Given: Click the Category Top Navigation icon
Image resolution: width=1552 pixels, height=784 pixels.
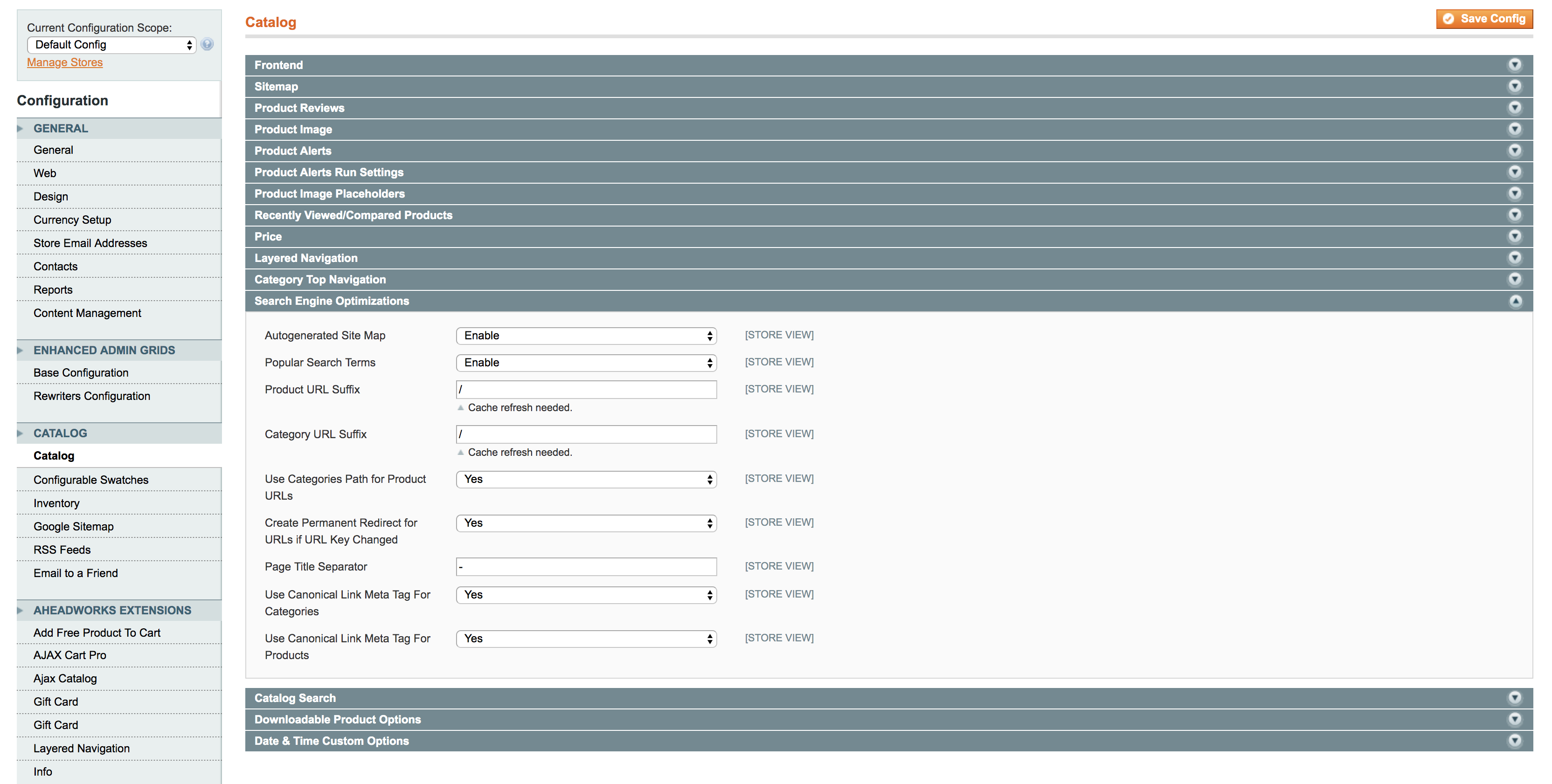Looking at the screenshot, I should [x=1515, y=279].
